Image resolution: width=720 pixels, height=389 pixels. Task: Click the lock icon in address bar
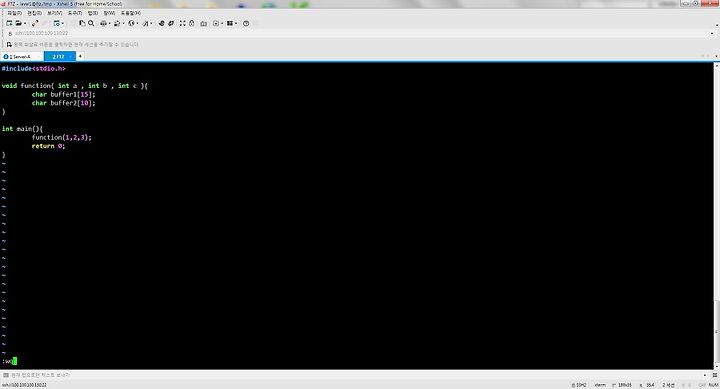[10, 34]
